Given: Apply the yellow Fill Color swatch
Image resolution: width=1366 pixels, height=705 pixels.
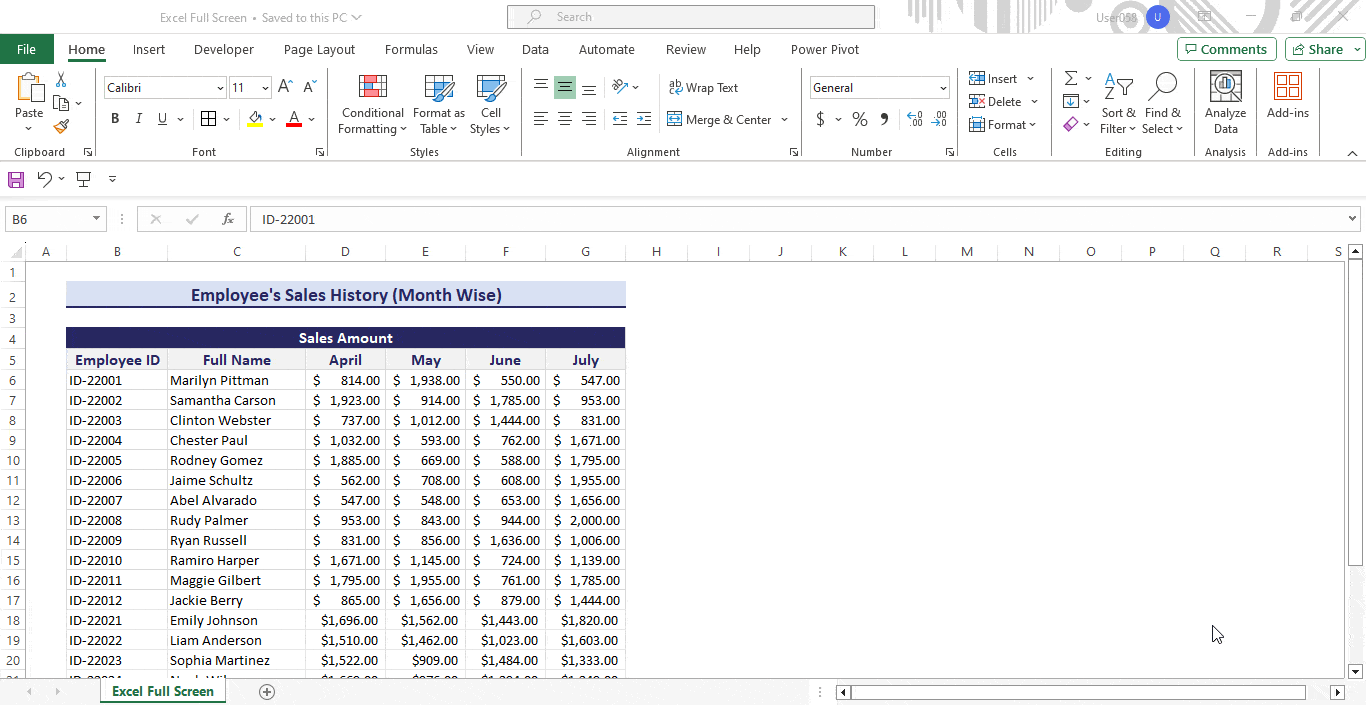Looking at the screenshot, I should 255,120.
